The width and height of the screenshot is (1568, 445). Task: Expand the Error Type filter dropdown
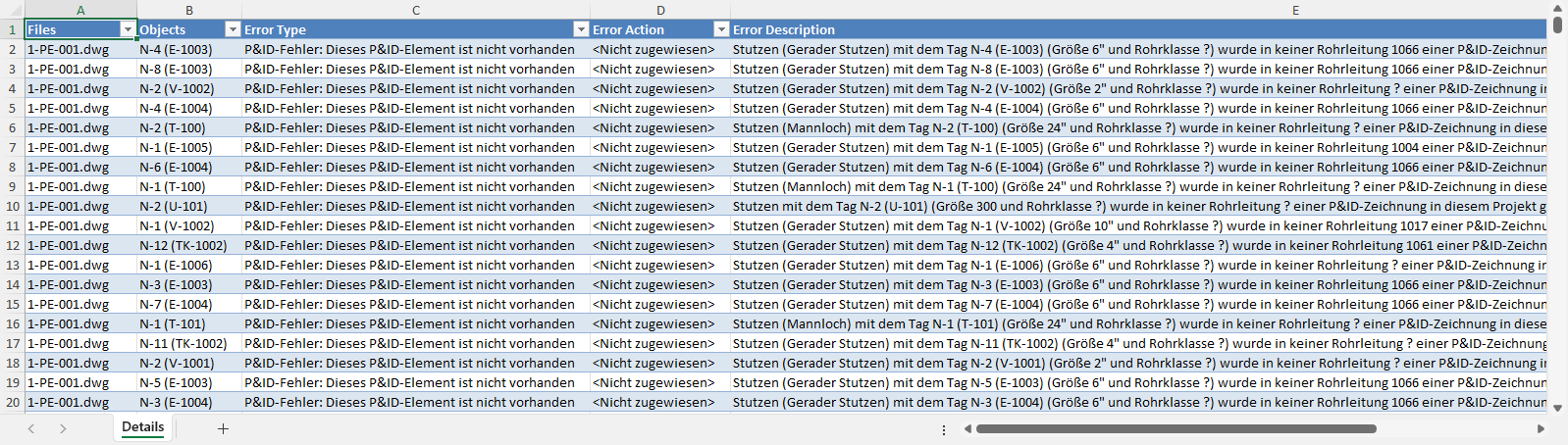point(581,29)
